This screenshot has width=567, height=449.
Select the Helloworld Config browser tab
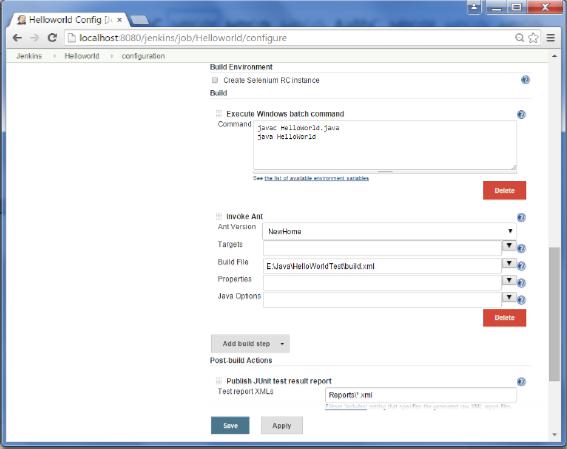click(x=68, y=20)
